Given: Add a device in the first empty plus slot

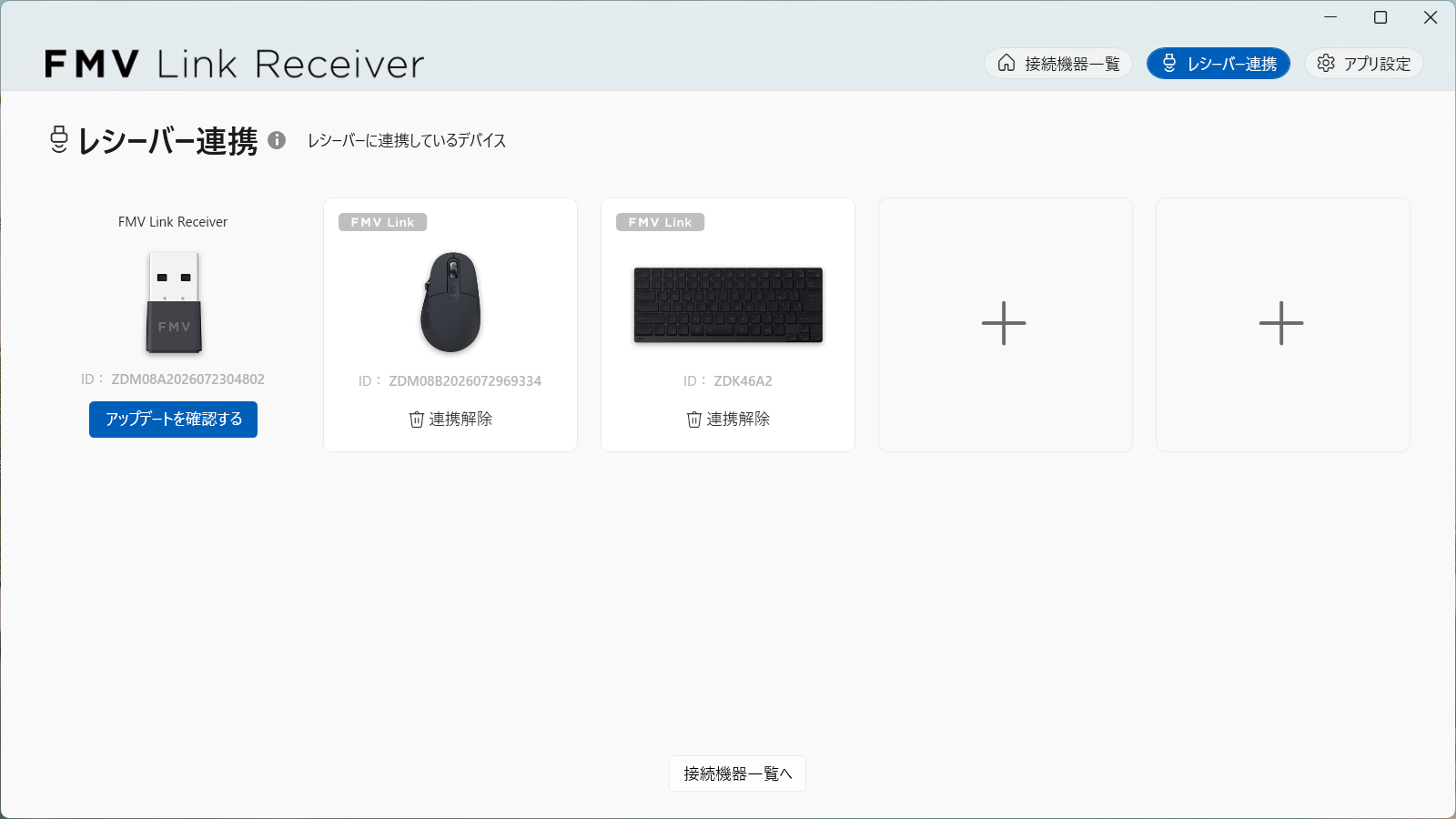Looking at the screenshot, I should 1005,324.
